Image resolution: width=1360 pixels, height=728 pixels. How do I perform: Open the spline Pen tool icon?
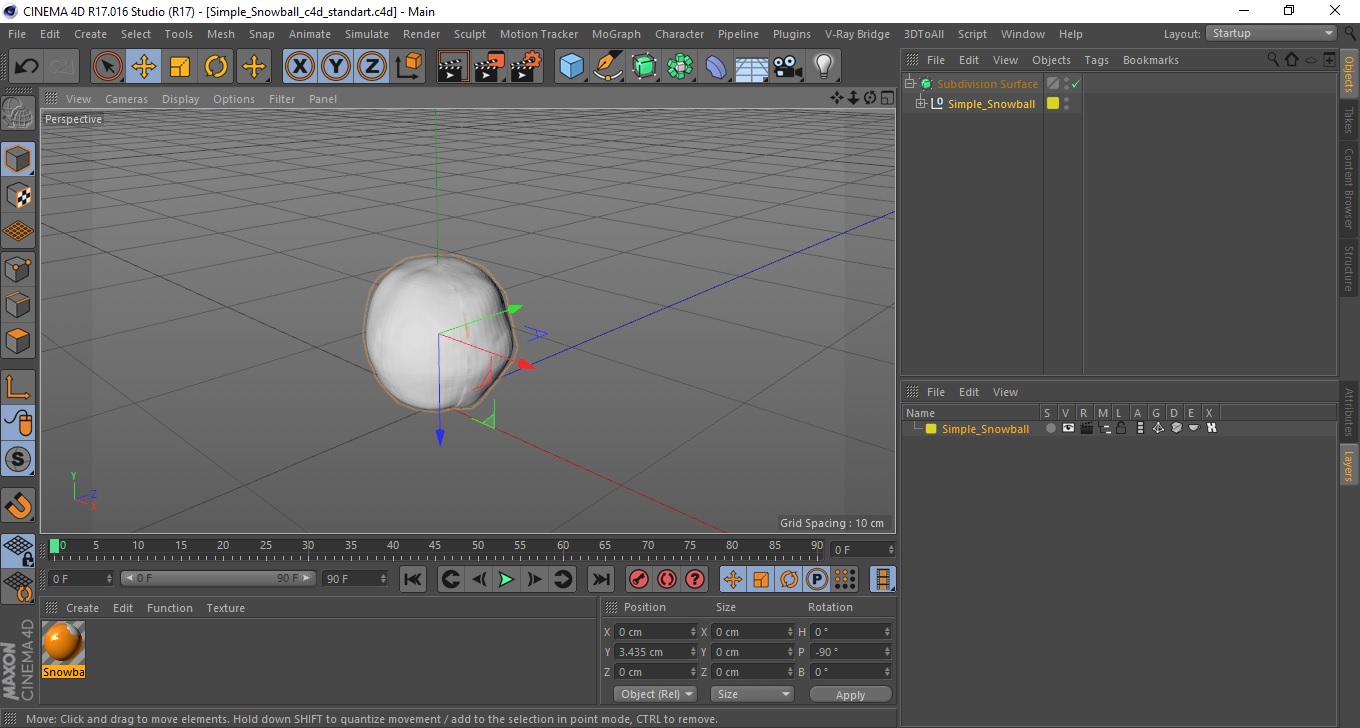tap(608, 67)
